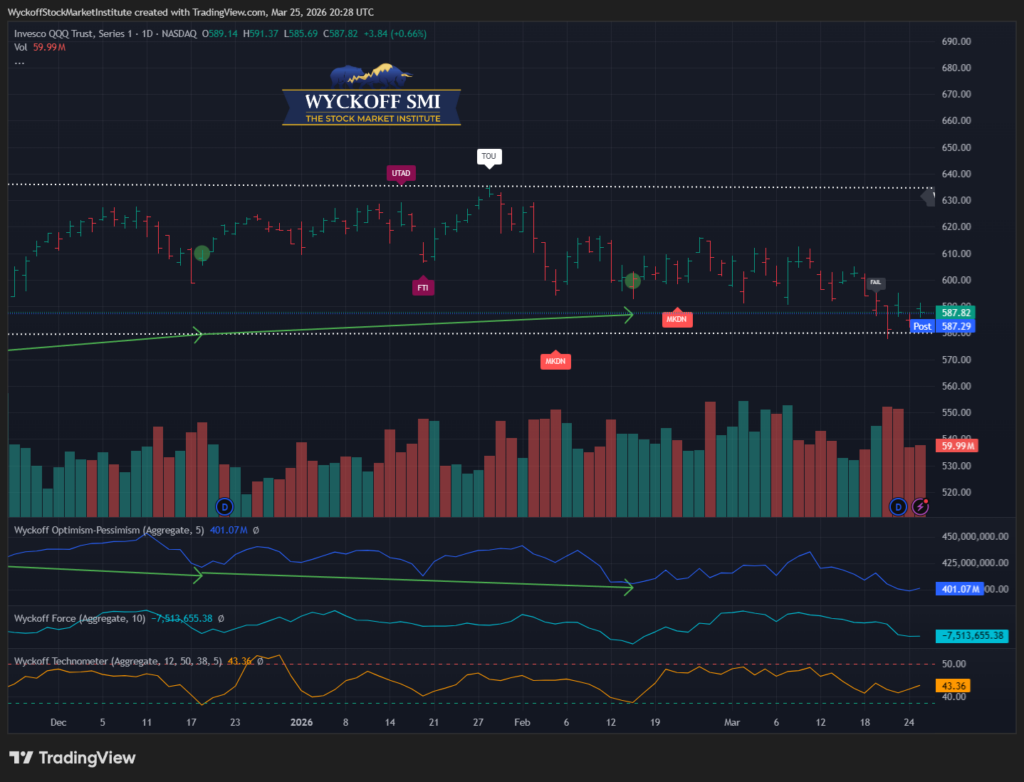Click the lower MKDN label near 570

coord(555,360)
